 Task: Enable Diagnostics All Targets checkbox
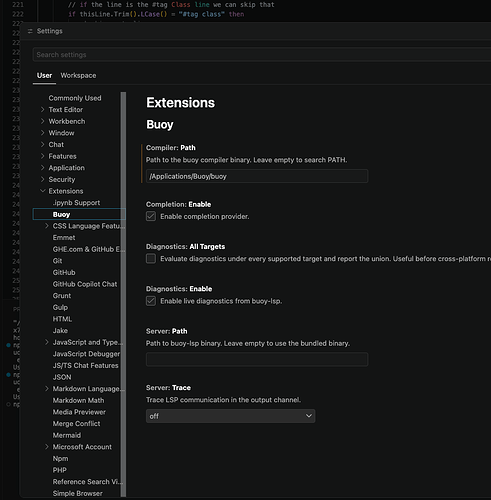[x=151, y=259]
